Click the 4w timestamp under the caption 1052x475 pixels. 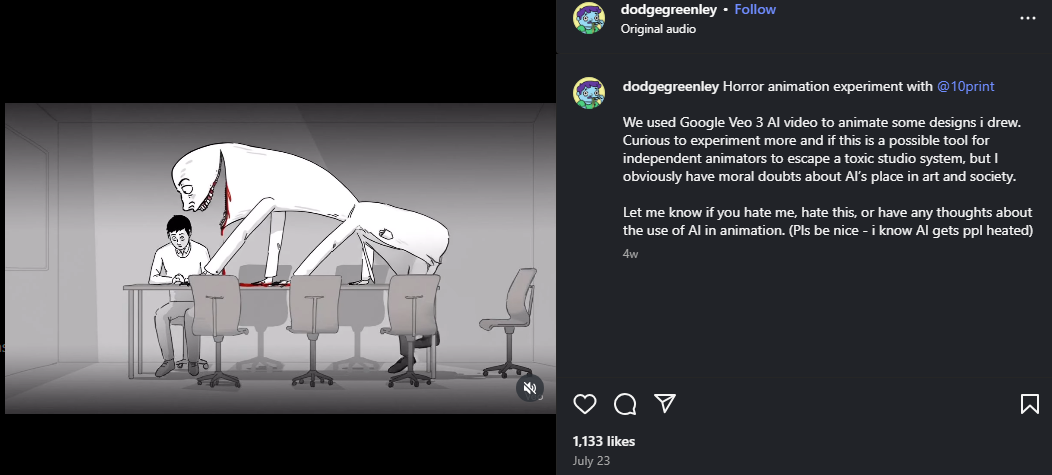click(x=630, y=254)
